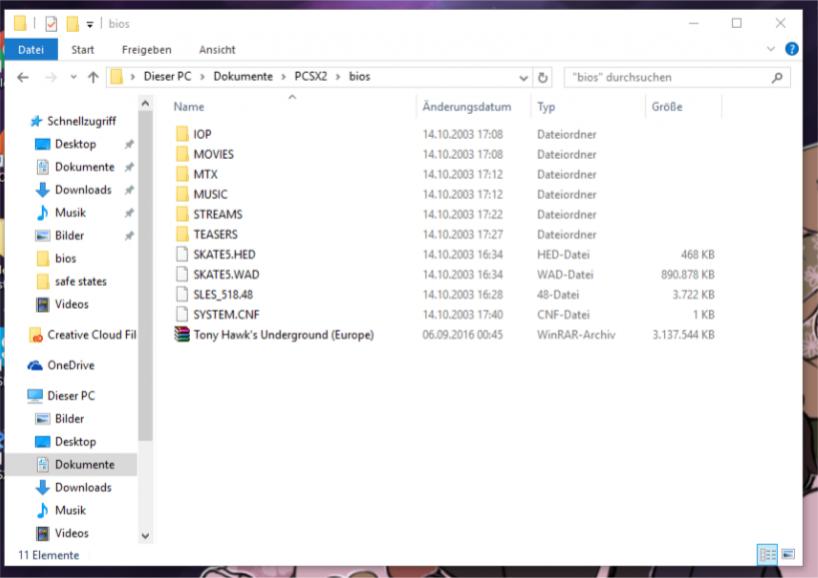
Task: Select the SKATE5.WAD file icon
Action: pyautogui.click(x=182, y=274)
